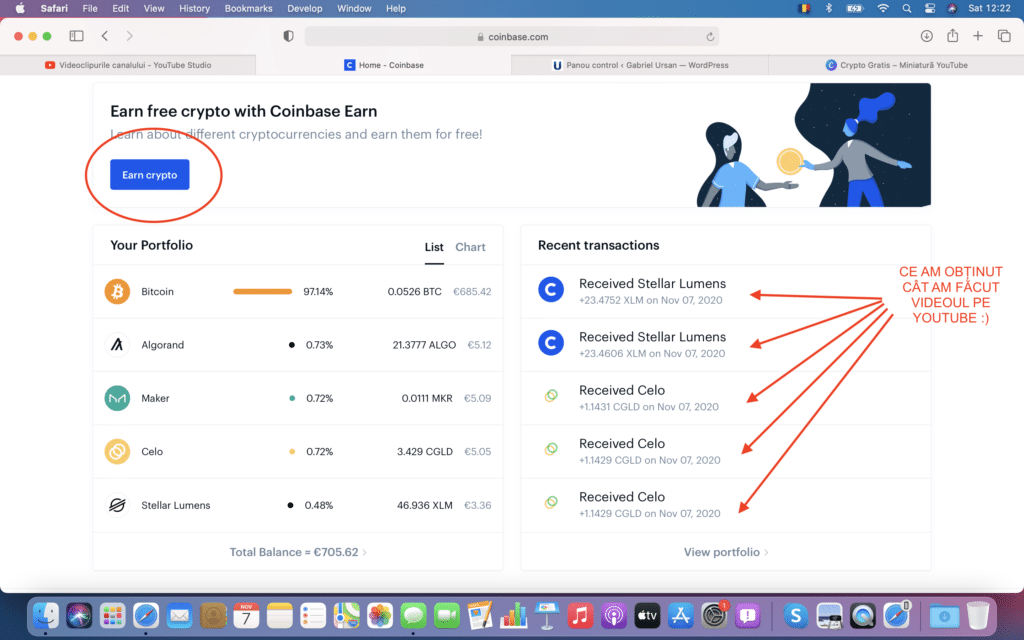Click the coinbase.com address bar
The height and width of the screenshot is (640, 1024).
tap(512, 37)
